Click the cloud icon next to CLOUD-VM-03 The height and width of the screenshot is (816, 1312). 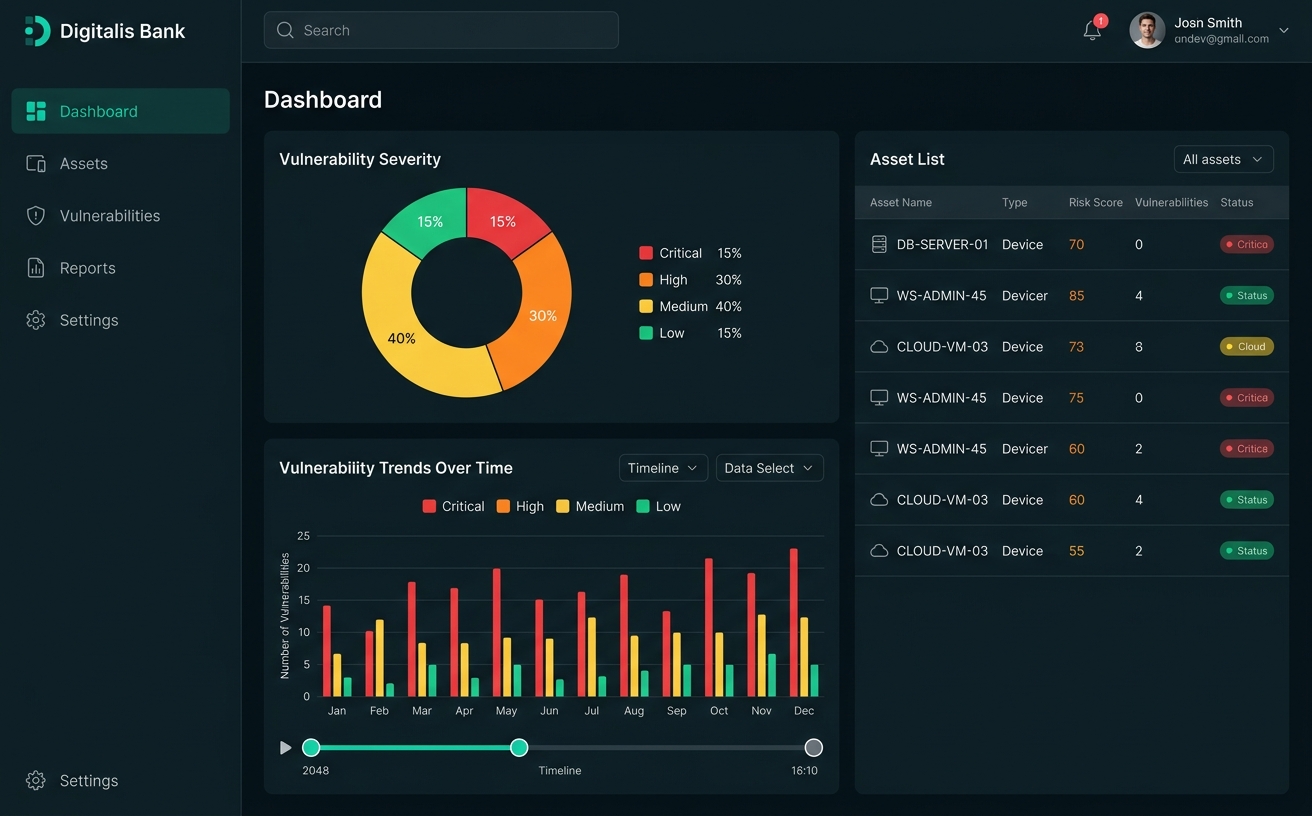click(x=879, y=346)
